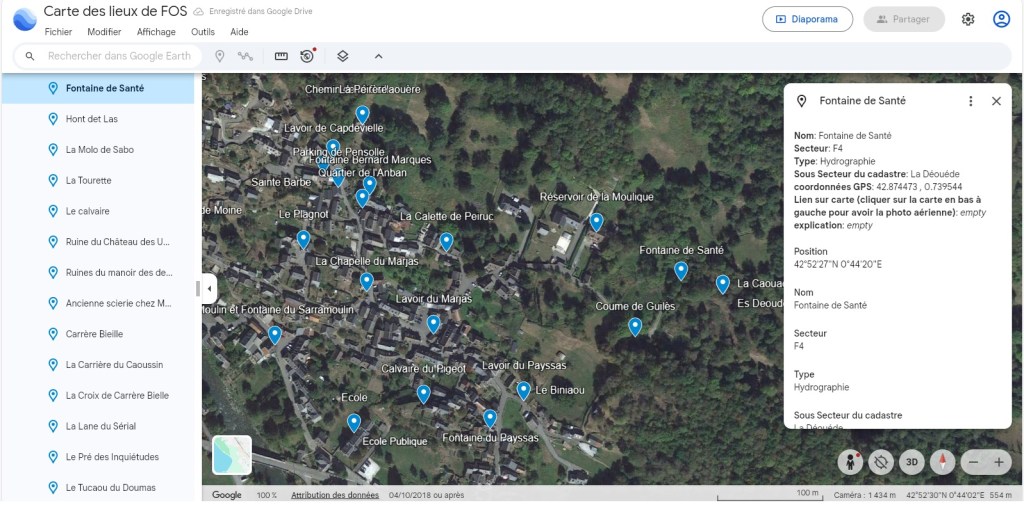Select the draw path or polygon tool
This screenshot has width=1024, height=505.
(245, 56)
